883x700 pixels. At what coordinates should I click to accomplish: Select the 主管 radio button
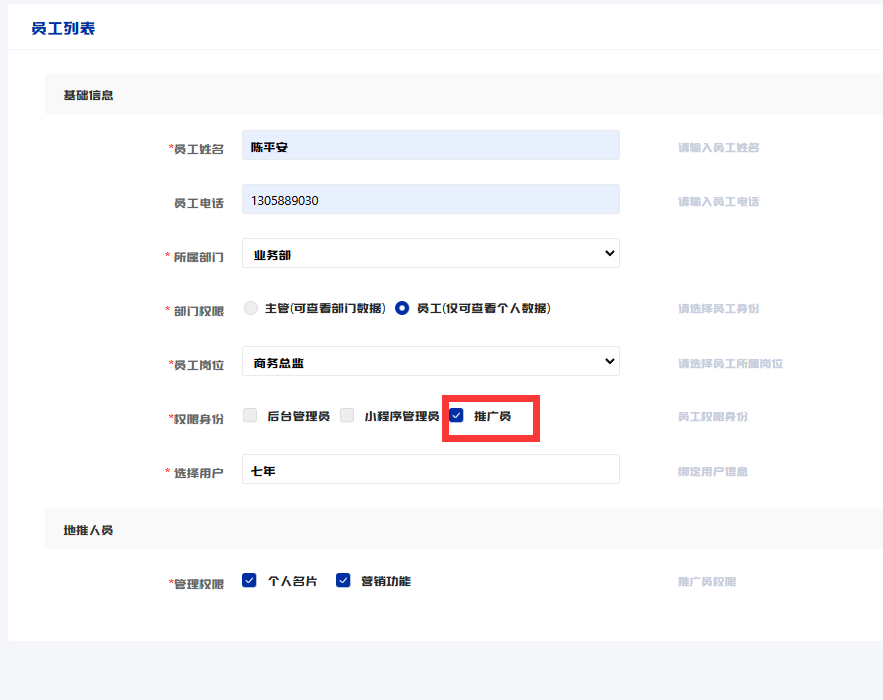tap(251, 308)
